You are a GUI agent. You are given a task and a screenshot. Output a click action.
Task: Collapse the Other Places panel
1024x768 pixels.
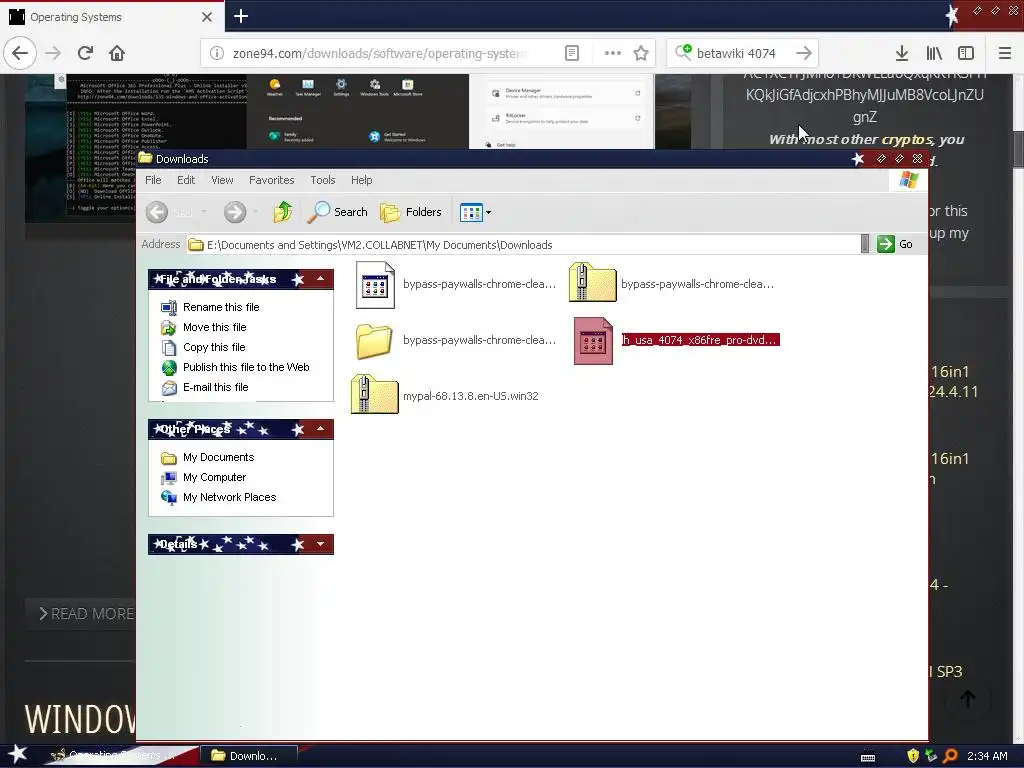321,429
